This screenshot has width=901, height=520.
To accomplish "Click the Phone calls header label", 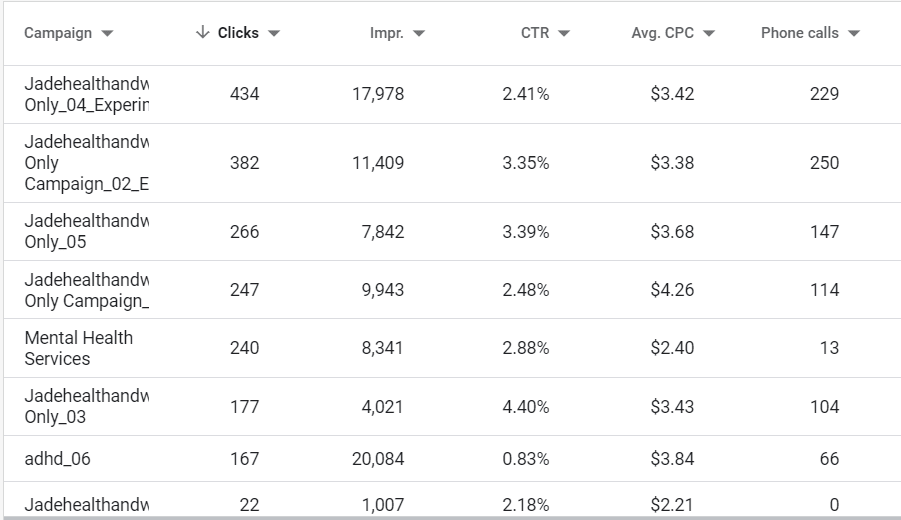I will (799, 33).
